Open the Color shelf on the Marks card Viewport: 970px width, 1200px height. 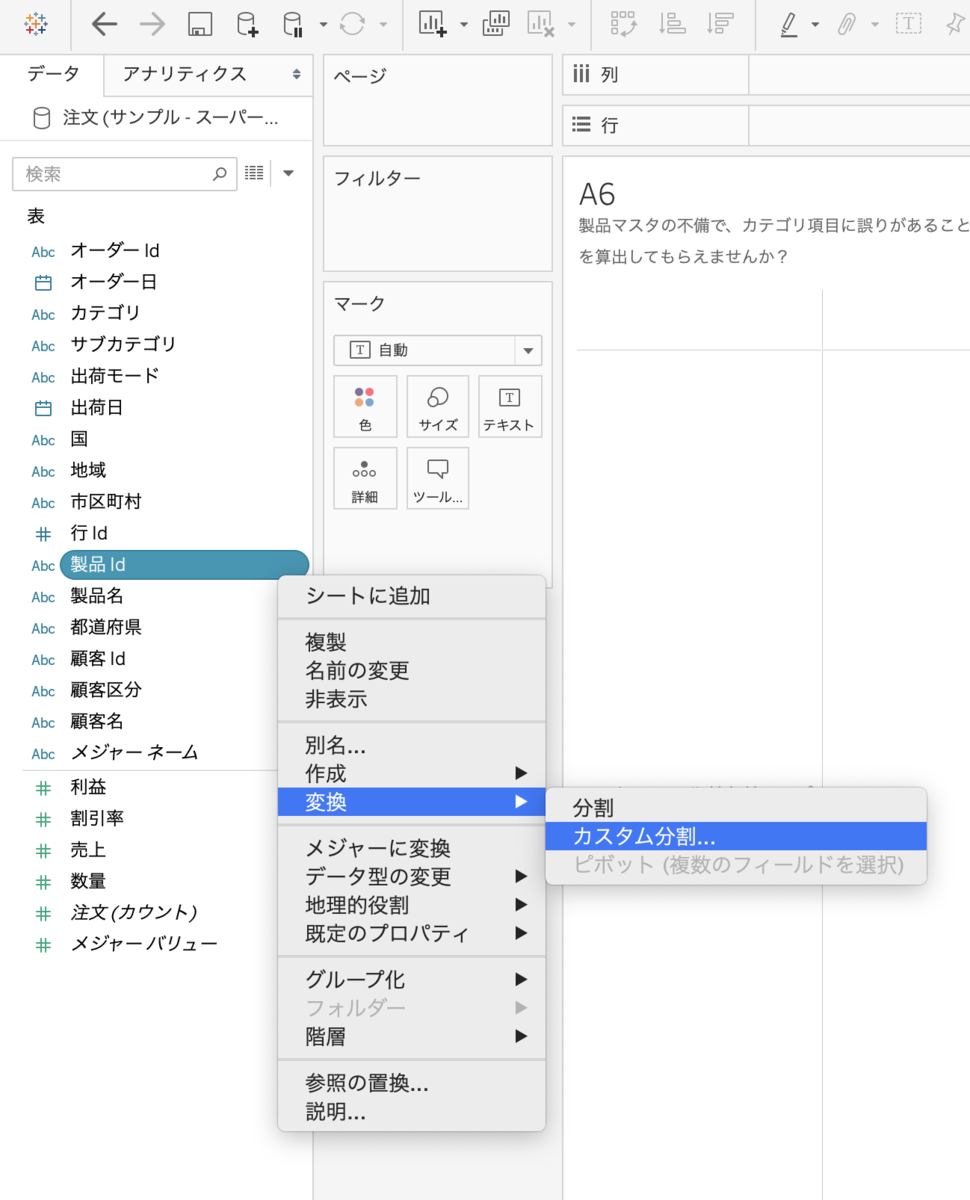tap(364, 406)
